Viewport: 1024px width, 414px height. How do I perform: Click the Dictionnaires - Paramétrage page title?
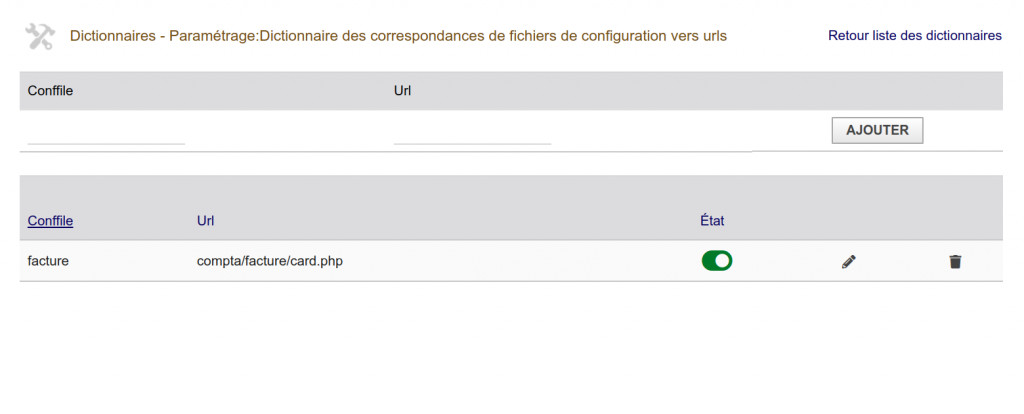point(398,36)
